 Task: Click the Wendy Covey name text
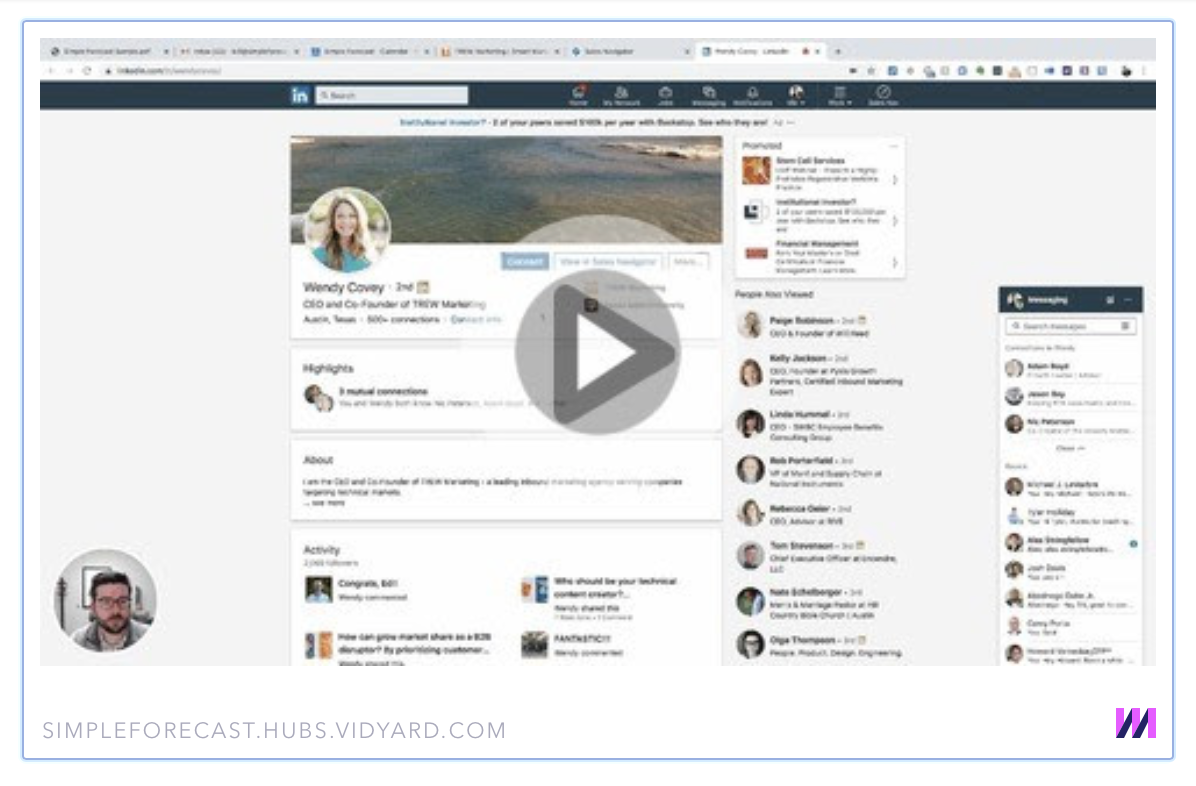point(343,288)
